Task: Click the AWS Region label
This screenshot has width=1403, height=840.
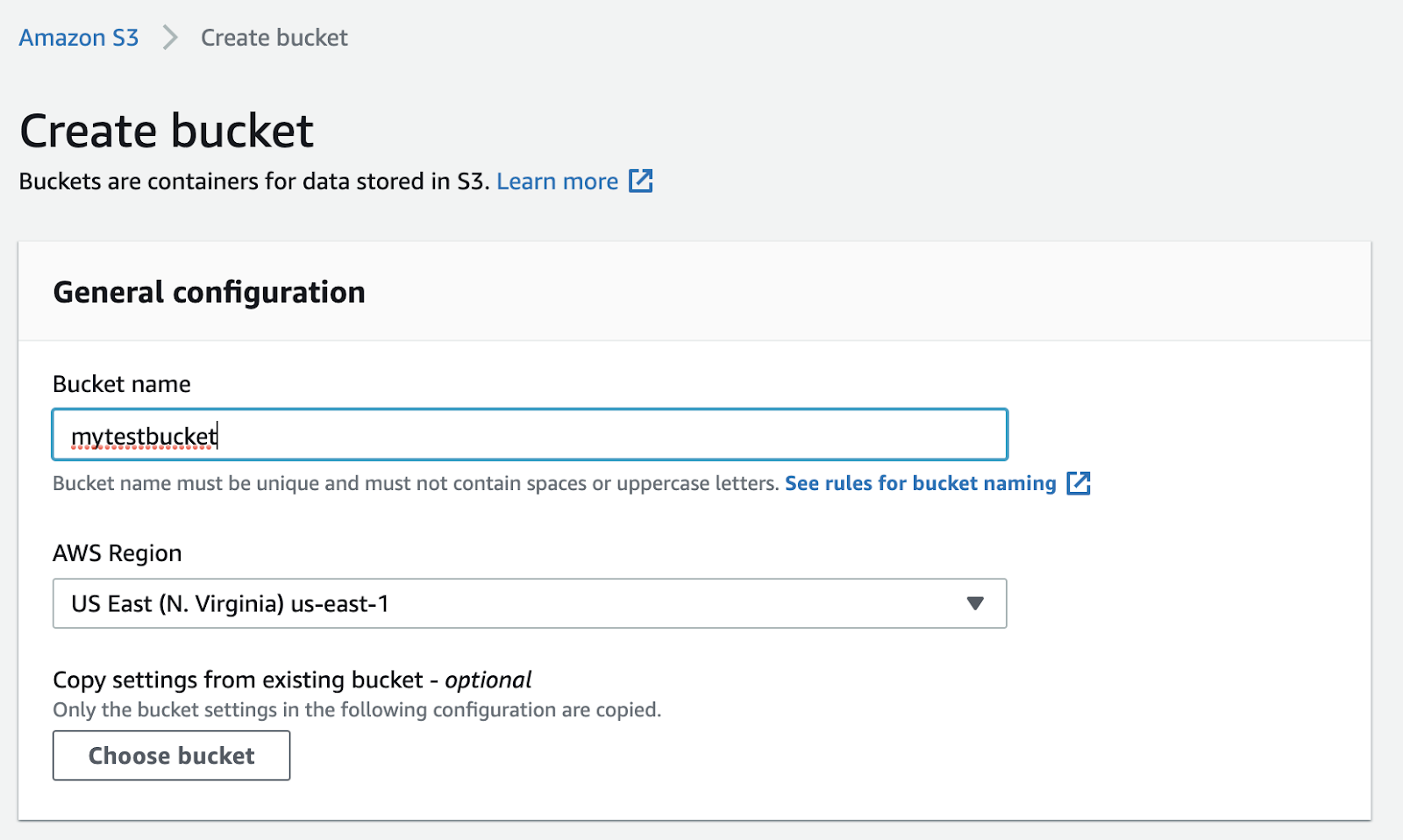Action: click(x=118, y=553)
